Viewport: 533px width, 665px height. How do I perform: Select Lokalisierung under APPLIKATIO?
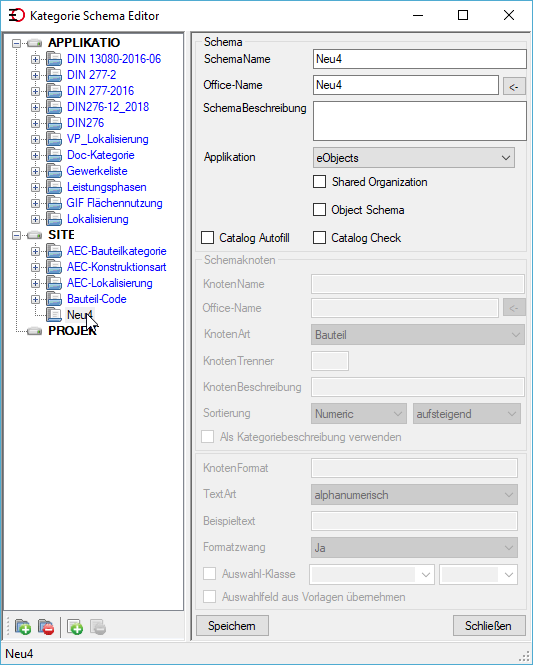pos(98,219)
